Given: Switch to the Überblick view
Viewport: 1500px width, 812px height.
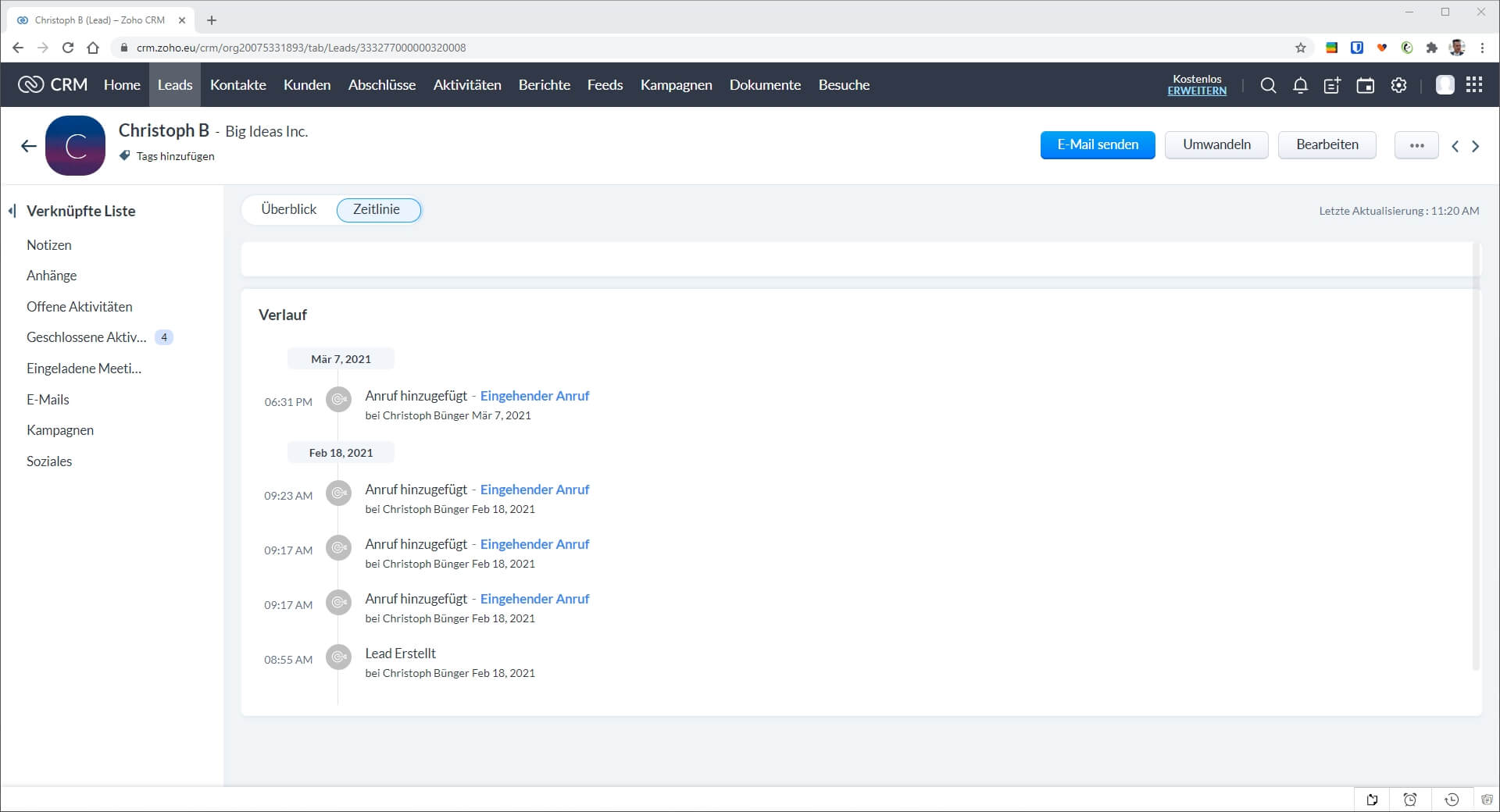Looking at the screenshot, I should [x=288, y=209].
